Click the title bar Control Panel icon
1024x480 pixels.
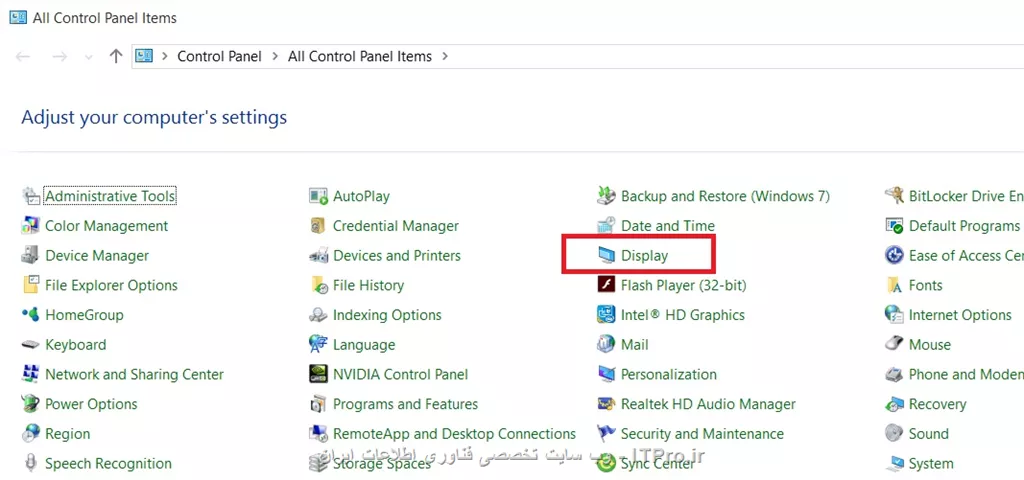tap(18, 18)
